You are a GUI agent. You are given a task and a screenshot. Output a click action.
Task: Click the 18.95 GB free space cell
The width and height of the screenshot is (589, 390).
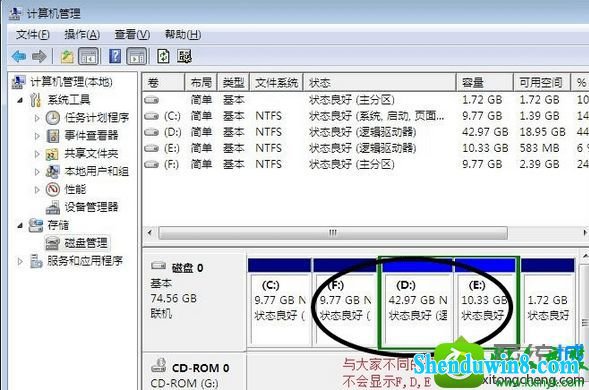point(542,132)
